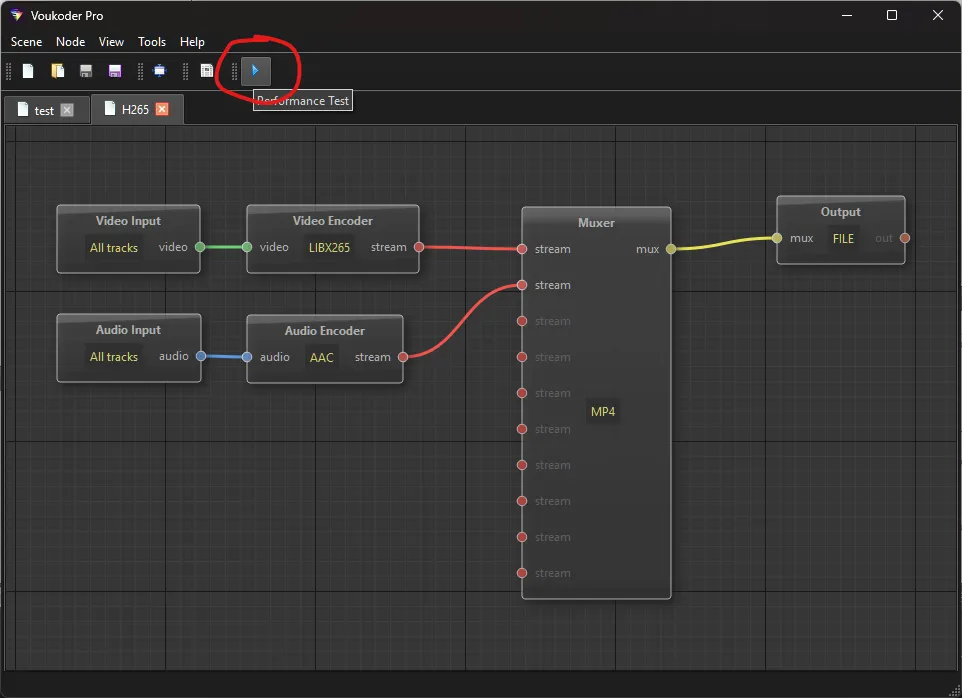Click the blue fit-to-view toolbar icon
Screen dimensions: 962x698
(x=159, y=71)
